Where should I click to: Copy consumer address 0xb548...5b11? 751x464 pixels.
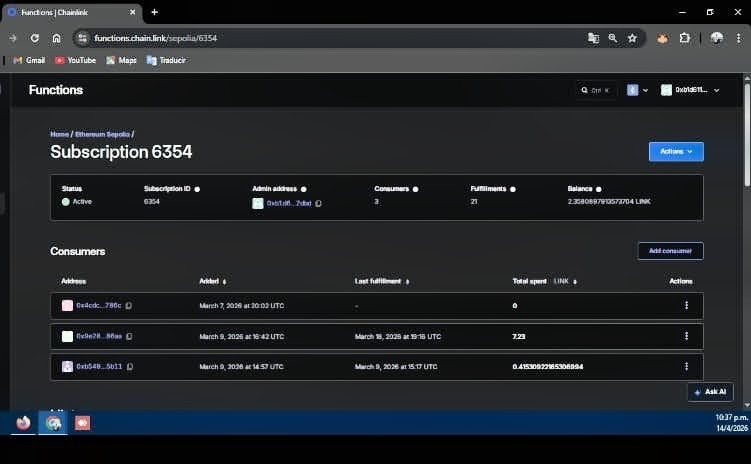coord(130,366)
